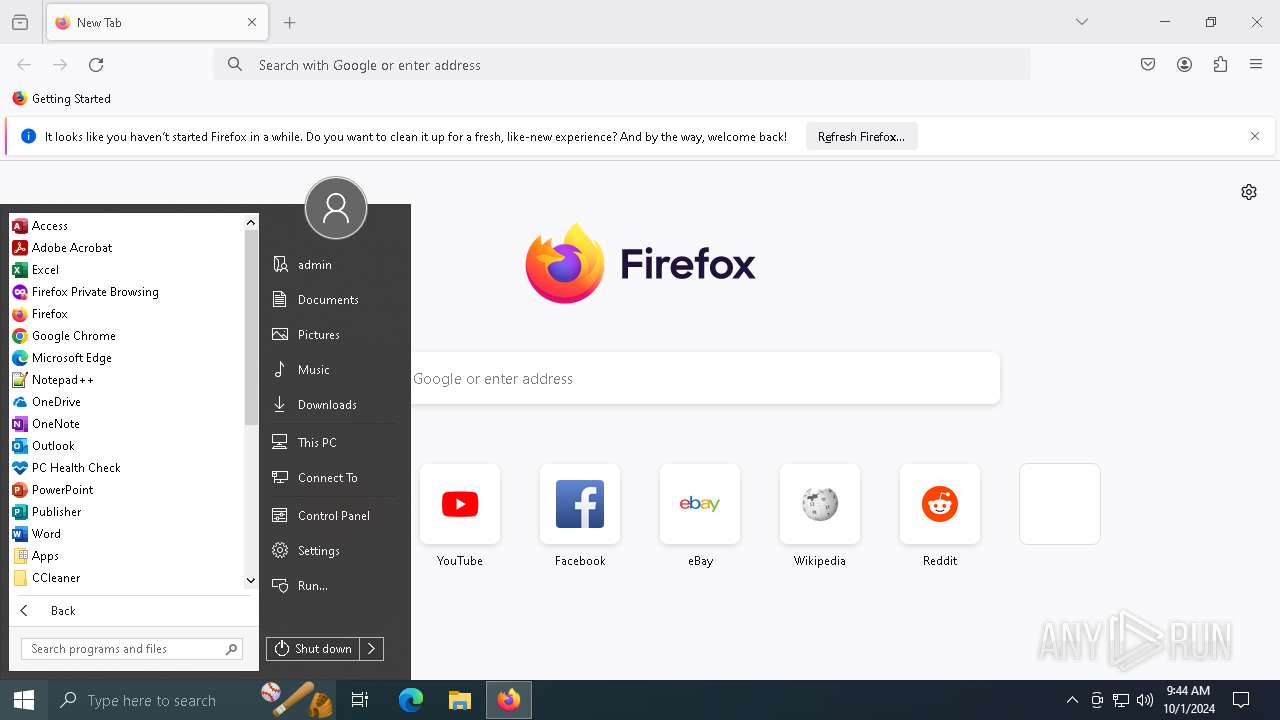Screen dimensions: 1280x720
Task: Launch Notepad++ from the programs list
Action: click(128, 380)
